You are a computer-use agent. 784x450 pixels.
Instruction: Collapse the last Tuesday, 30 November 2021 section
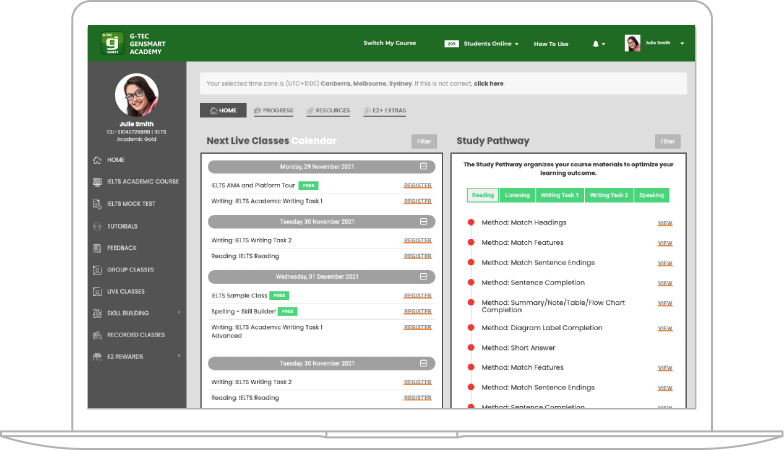click(x=424, y=364)
